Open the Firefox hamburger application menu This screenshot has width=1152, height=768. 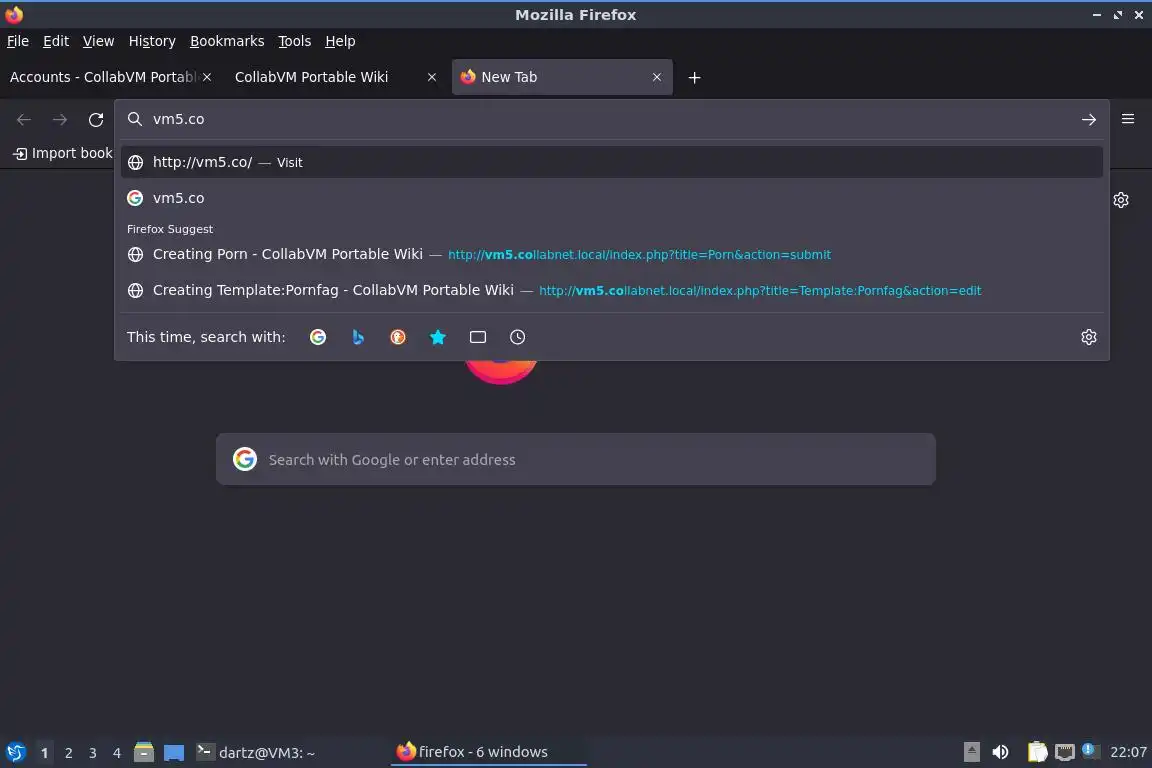[x=1128, y=119]
